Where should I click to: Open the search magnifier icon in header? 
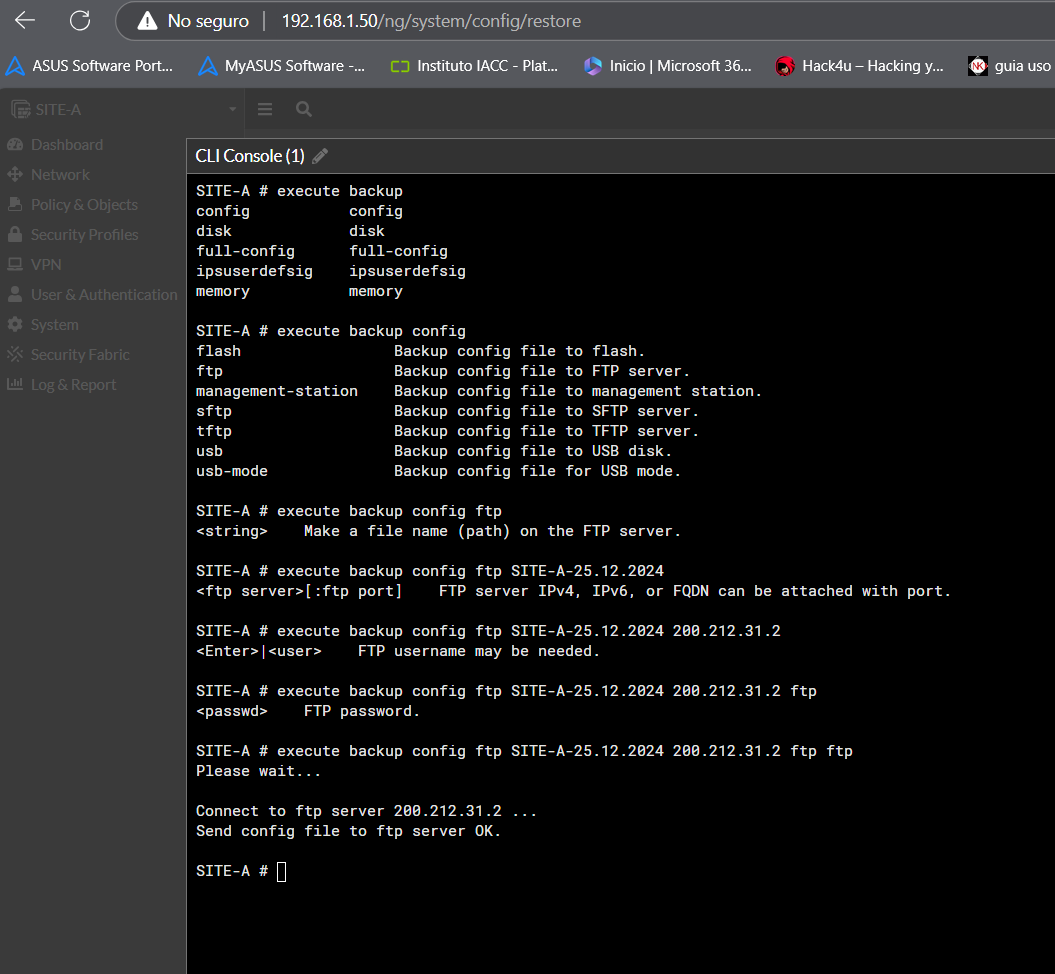click(304, 109)
